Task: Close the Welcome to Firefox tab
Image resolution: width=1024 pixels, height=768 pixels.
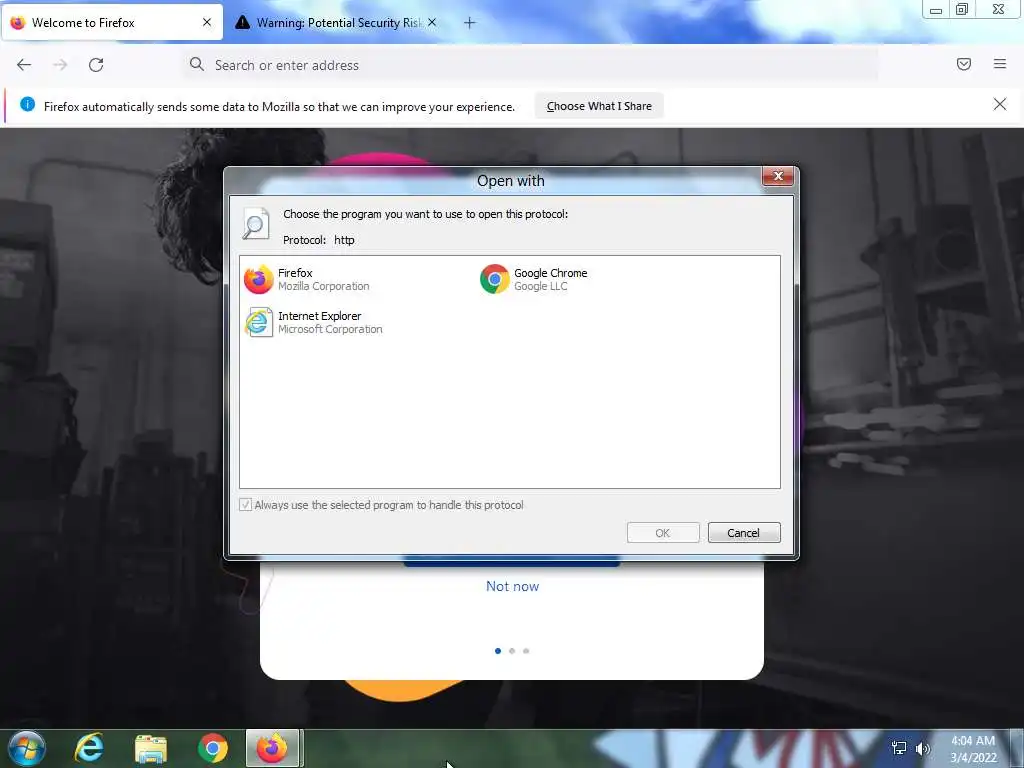Action: point(207,22)
